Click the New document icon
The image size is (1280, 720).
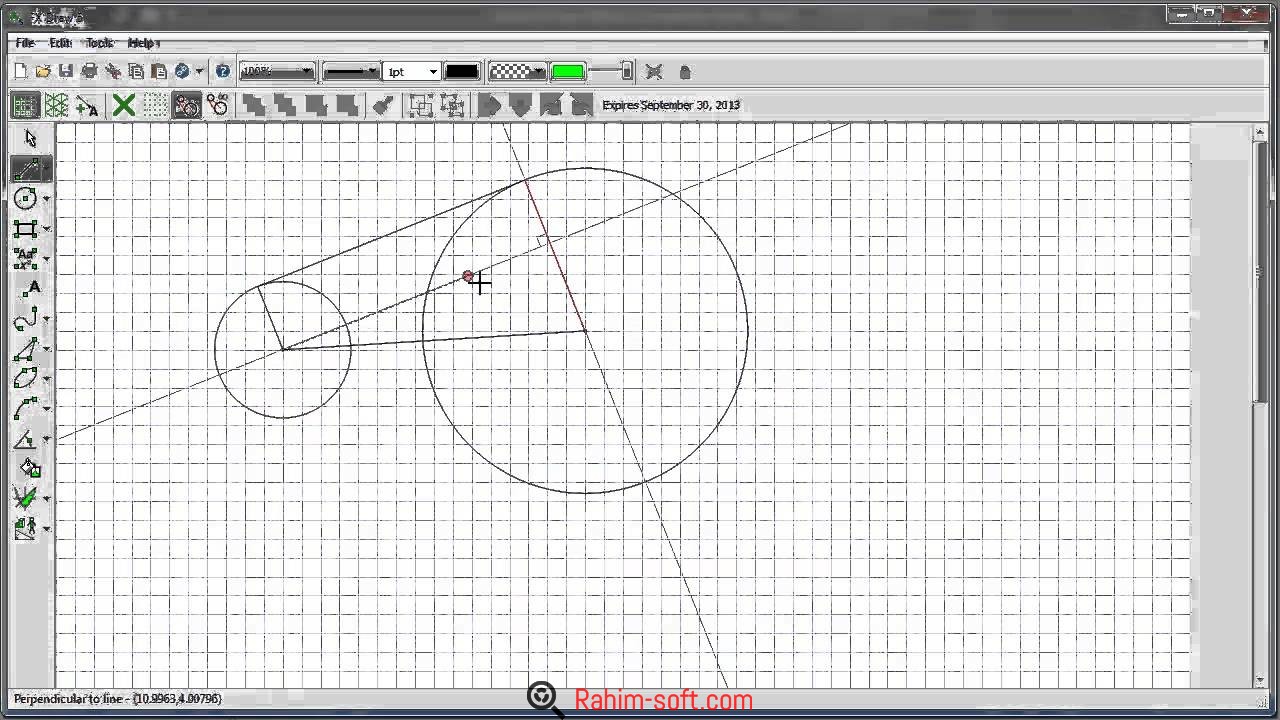point(21,72)
